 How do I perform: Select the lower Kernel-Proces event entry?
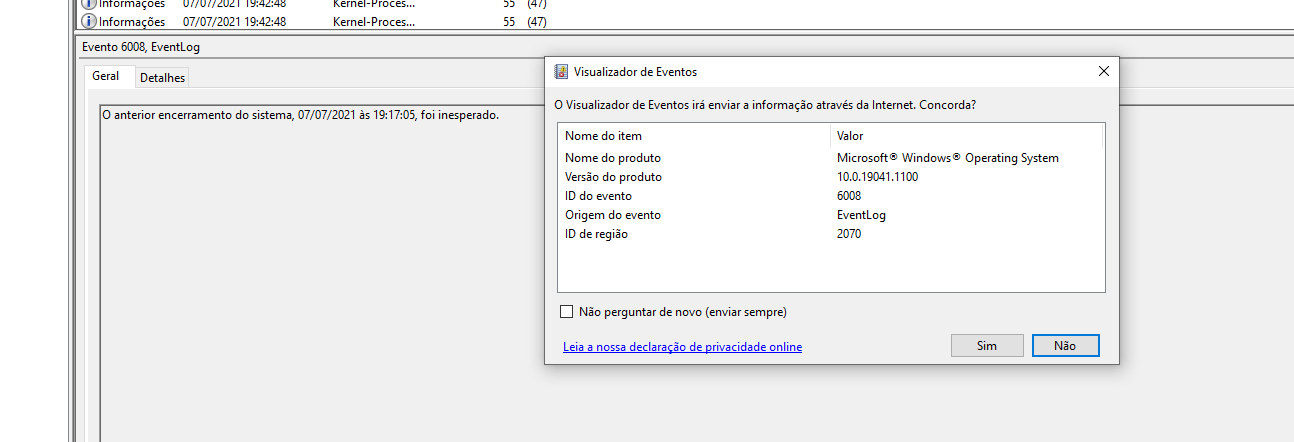(x=373, y=22)
